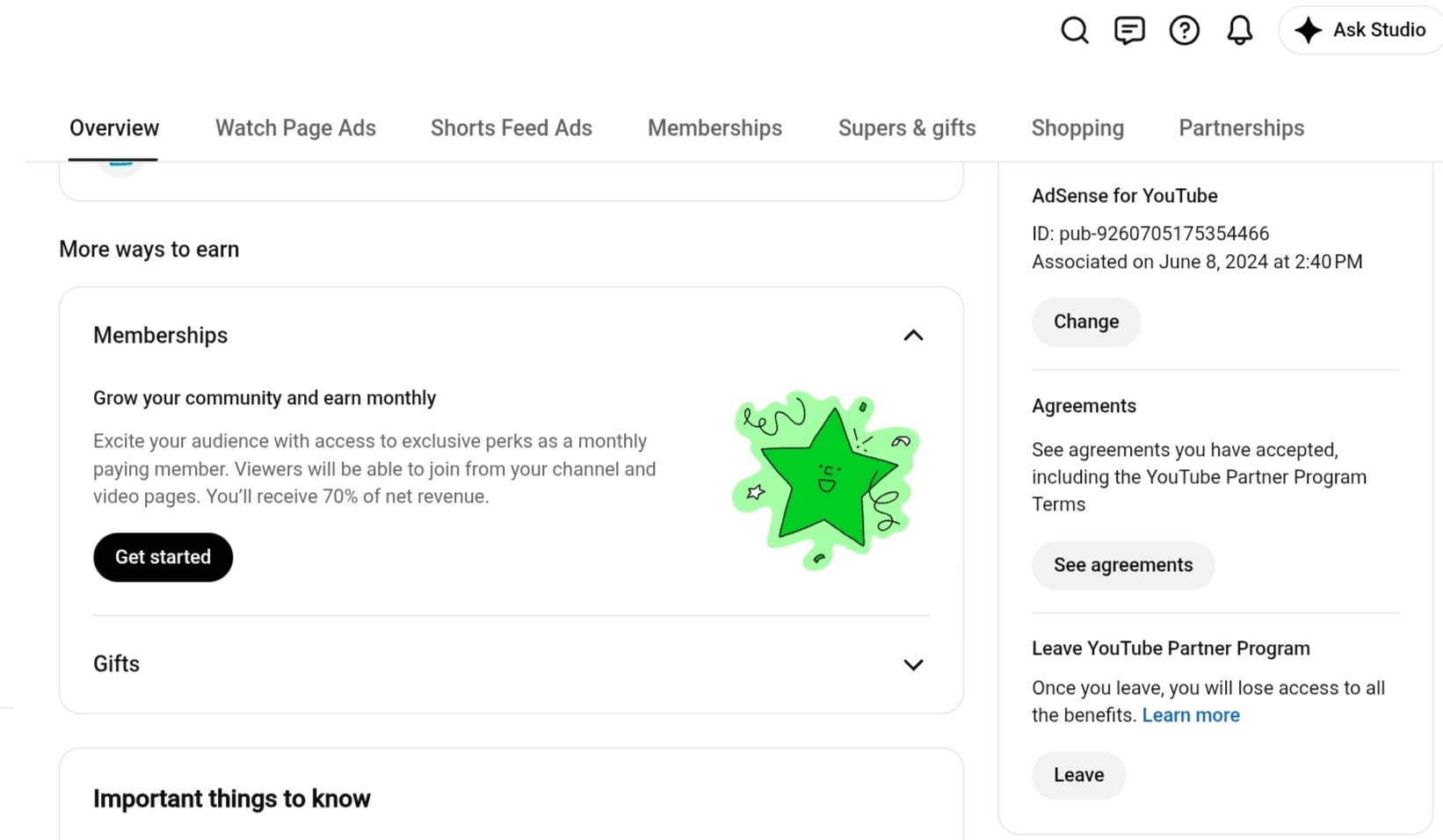The width and height of the screenshot is (1443, 840).
Task: Expand the Gifts section chevron
Action: (x=913, y=664)
